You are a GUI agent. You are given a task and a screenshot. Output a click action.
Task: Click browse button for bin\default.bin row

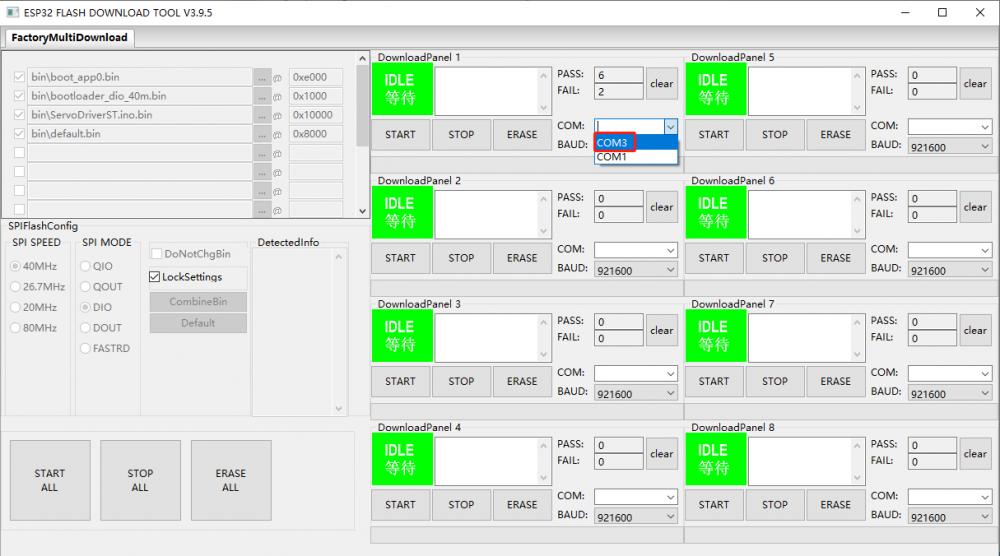point(262,134)
